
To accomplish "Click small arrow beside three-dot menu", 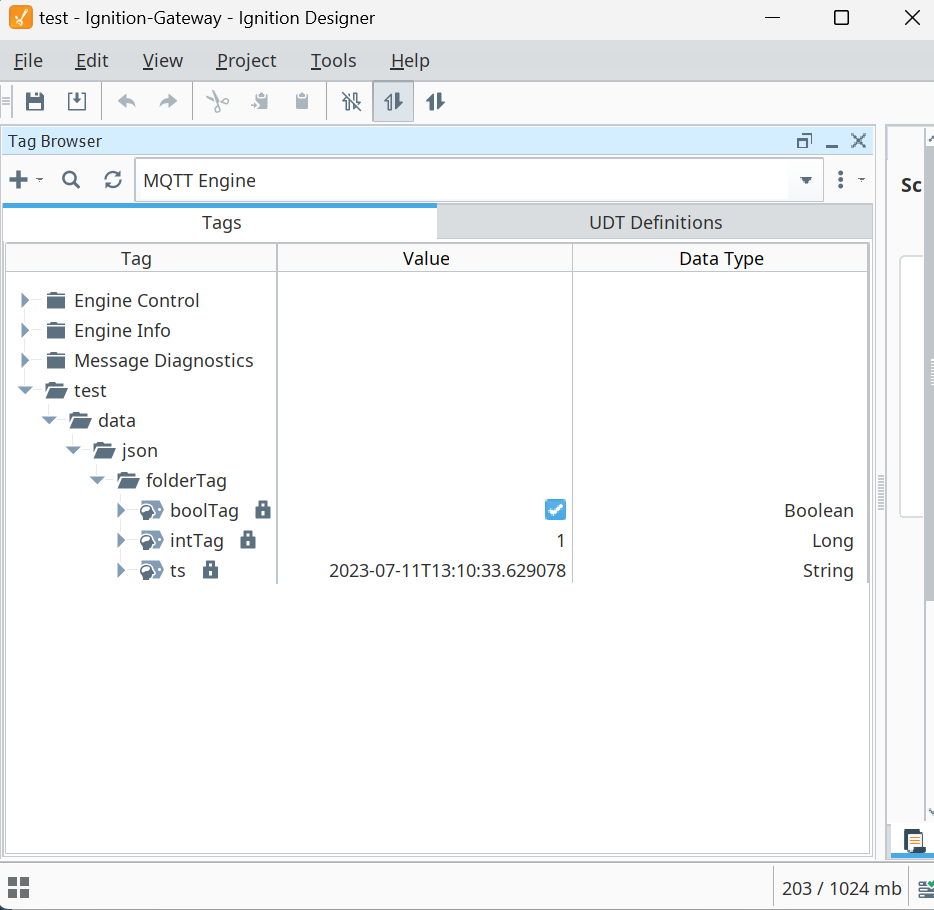I will click(861, 179).
